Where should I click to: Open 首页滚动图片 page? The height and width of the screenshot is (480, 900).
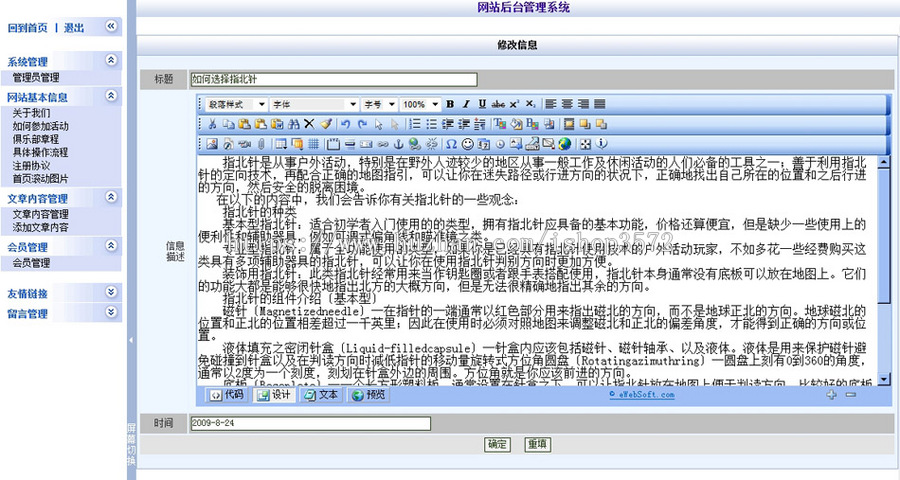pyautogui.click(x=41, y=179)
